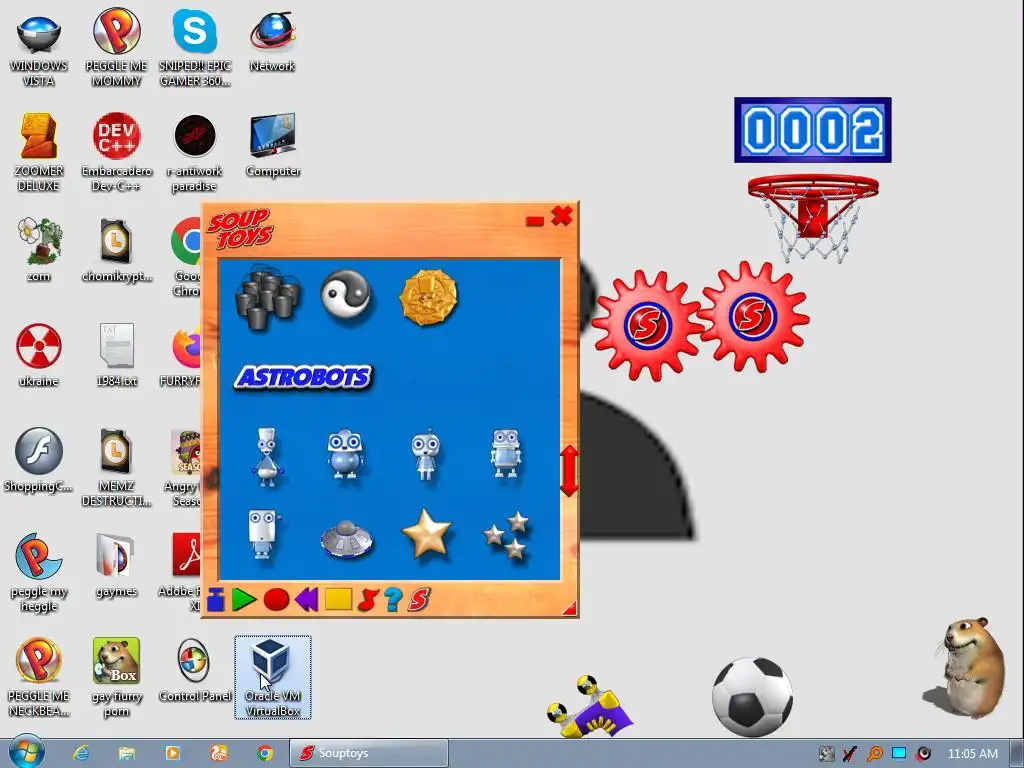The height and width of the screenshot is (768, 1024).
Task: Click the red record circle button
Action: pyautogui.click(x=276, y=600)
